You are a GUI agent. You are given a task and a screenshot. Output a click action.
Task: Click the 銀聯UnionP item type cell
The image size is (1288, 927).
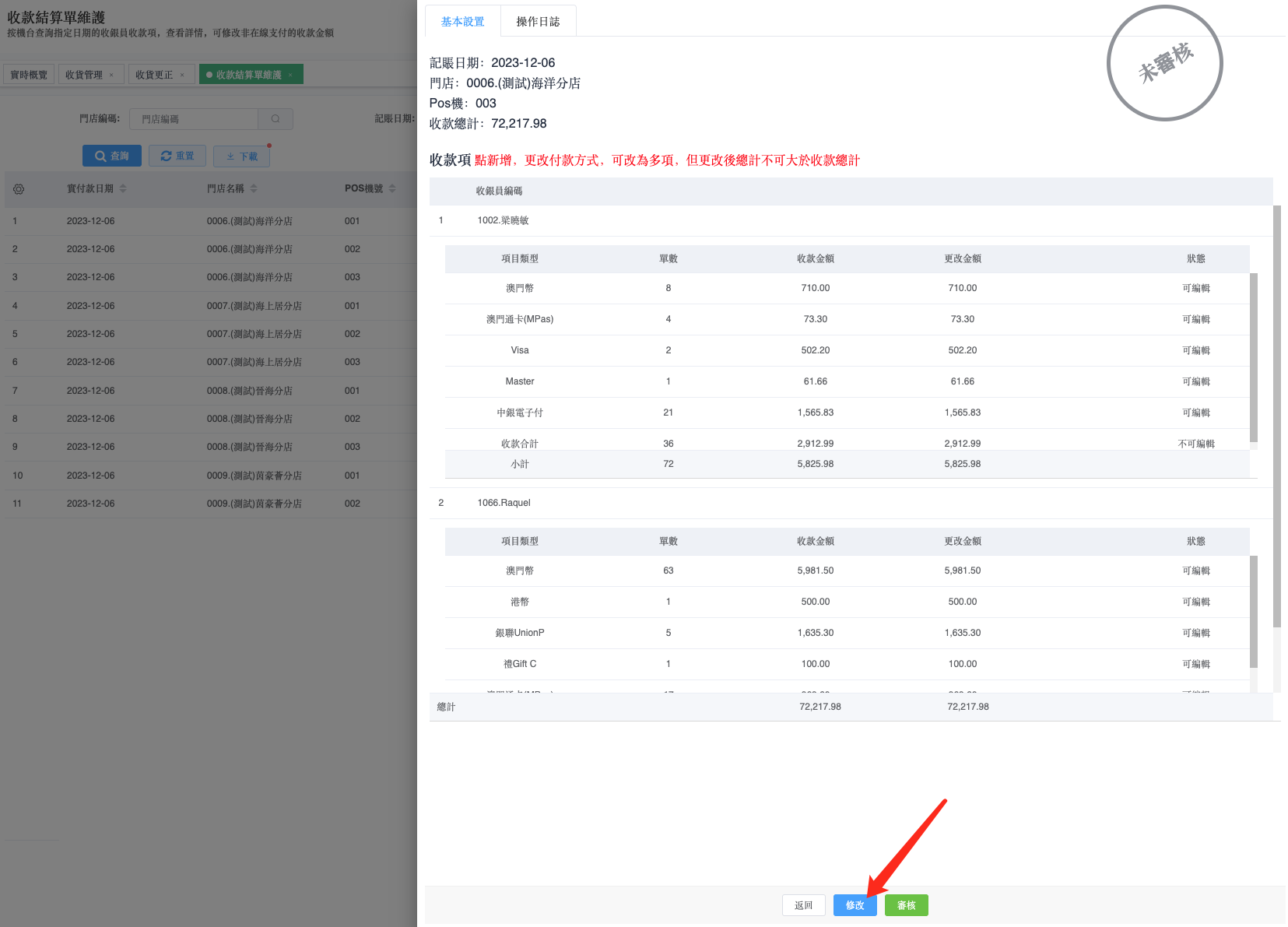point(520,633)
